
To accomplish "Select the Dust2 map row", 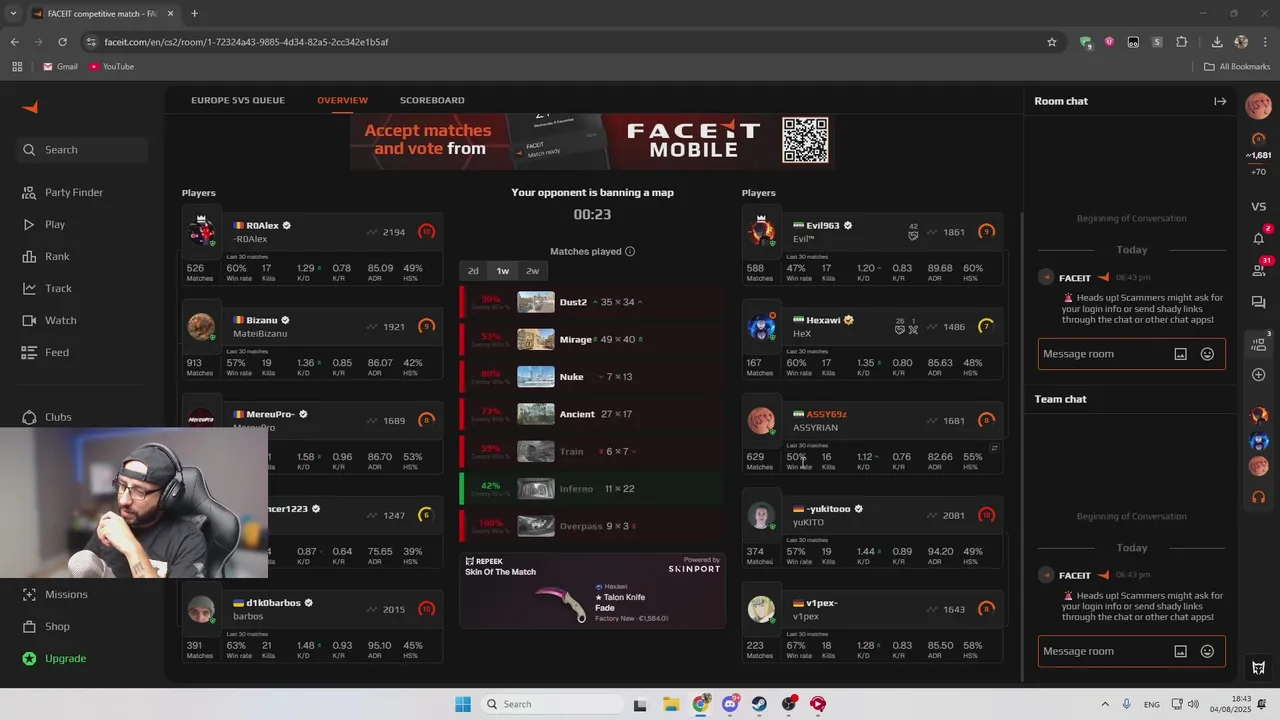I will [592, 302].
